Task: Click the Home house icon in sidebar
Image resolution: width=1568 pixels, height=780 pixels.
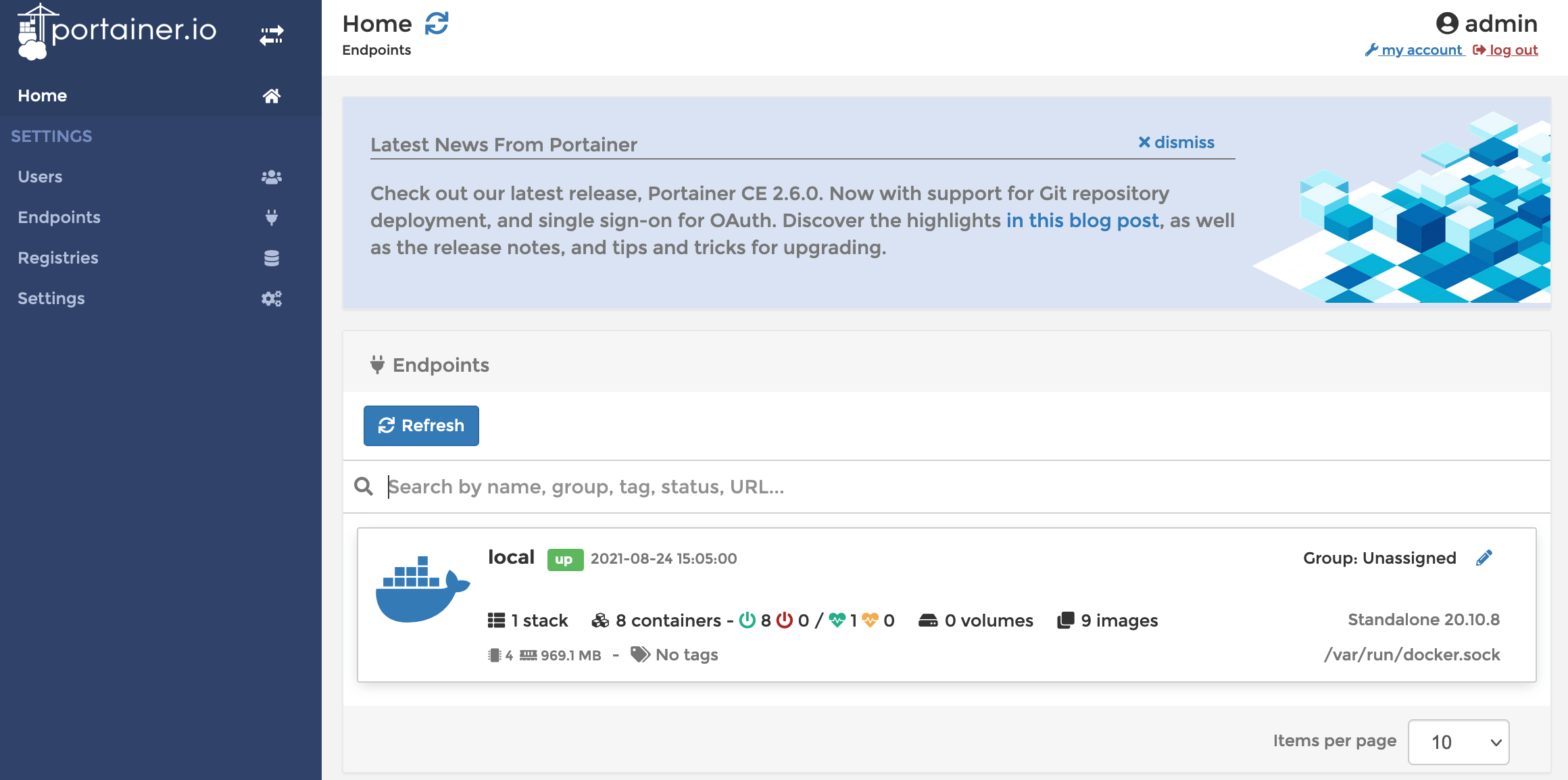Action: coord(272,96)
